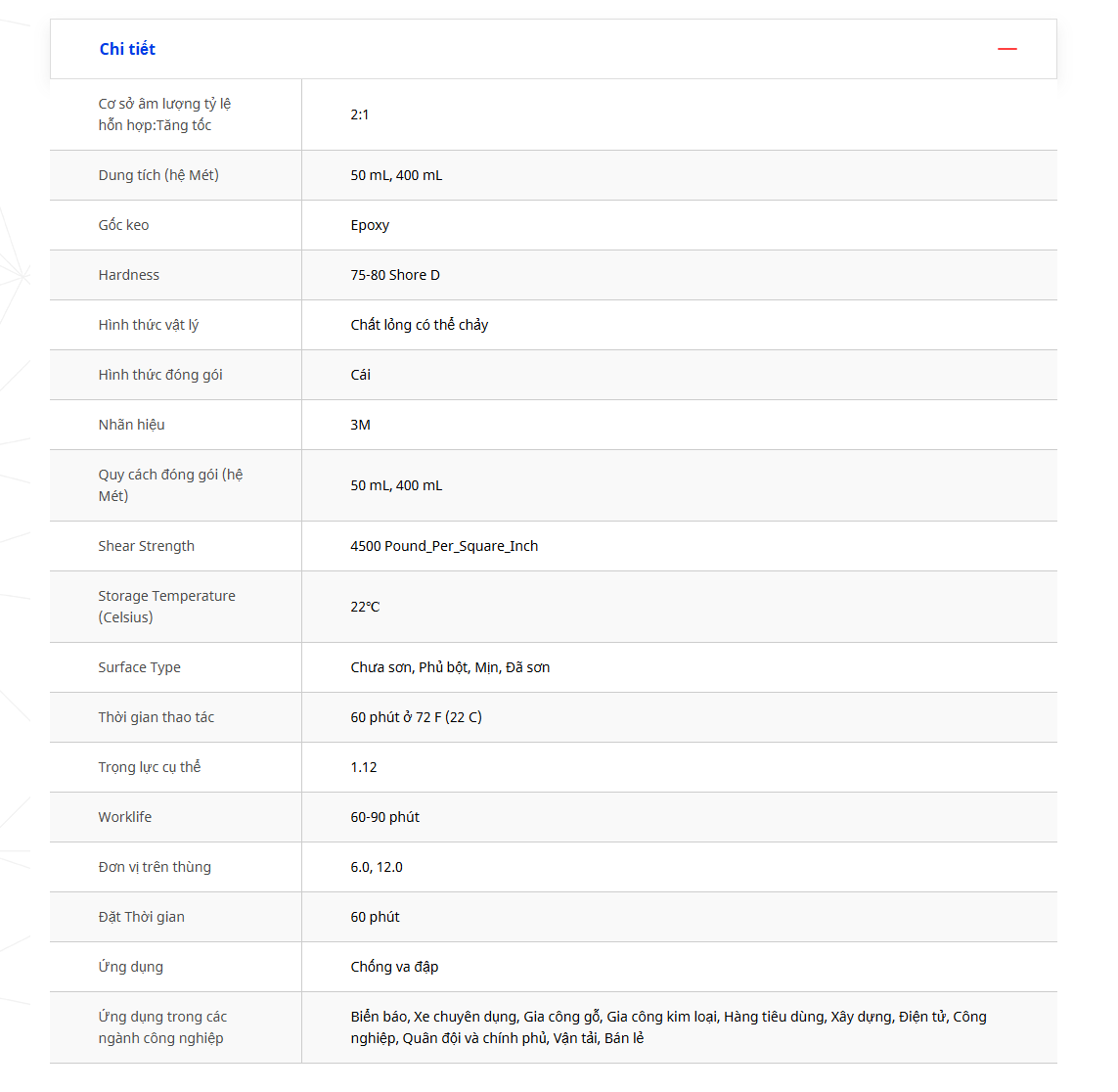Select the 75-80 Shore D value
1118x1092 pixels.
coord(395,275)
